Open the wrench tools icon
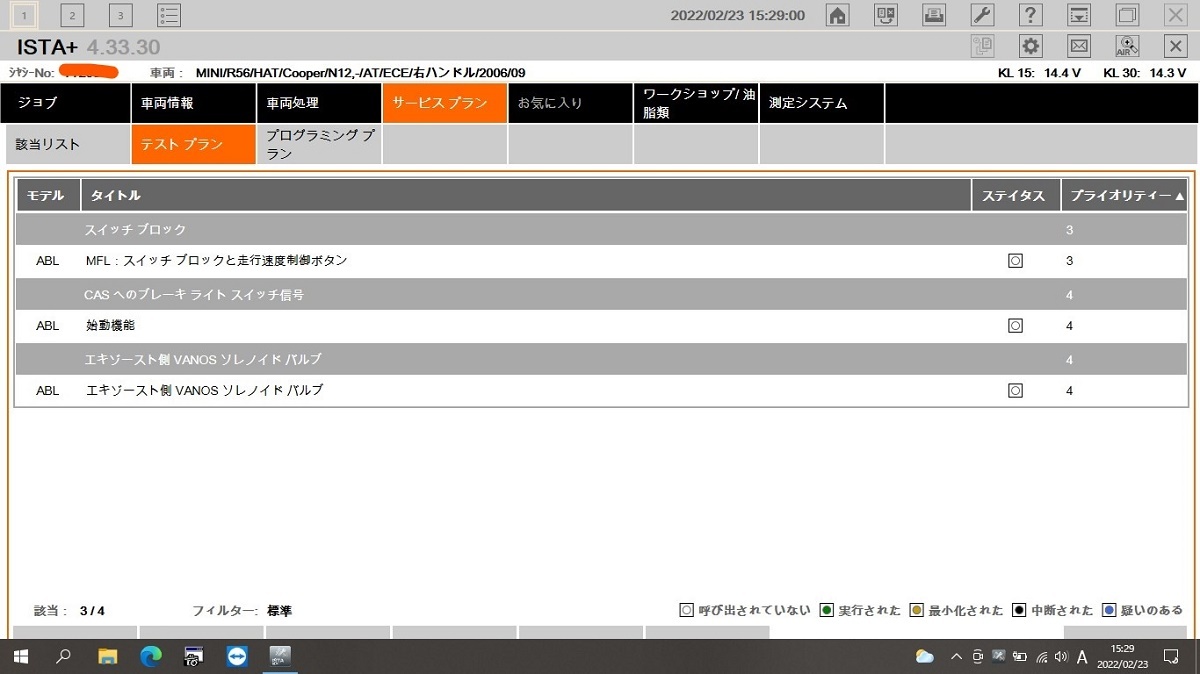The width and height of the screenshot is (1200, 674). pyautogui.click(x=982, y=15)
